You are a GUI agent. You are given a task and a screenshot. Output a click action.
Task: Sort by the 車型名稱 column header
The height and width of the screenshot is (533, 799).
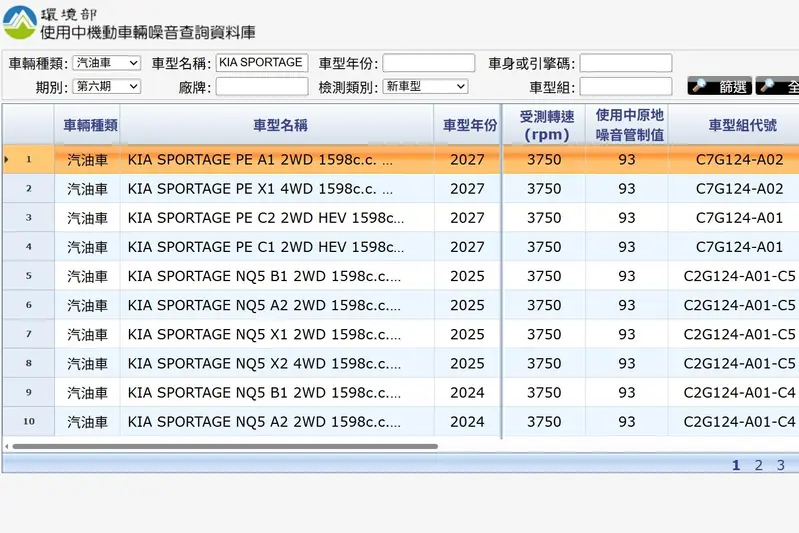277,125
